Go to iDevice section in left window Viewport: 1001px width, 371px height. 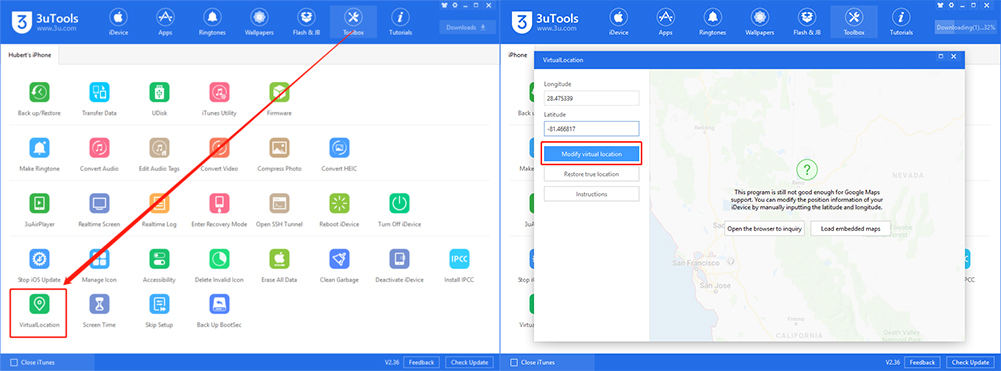pos(118,22)
